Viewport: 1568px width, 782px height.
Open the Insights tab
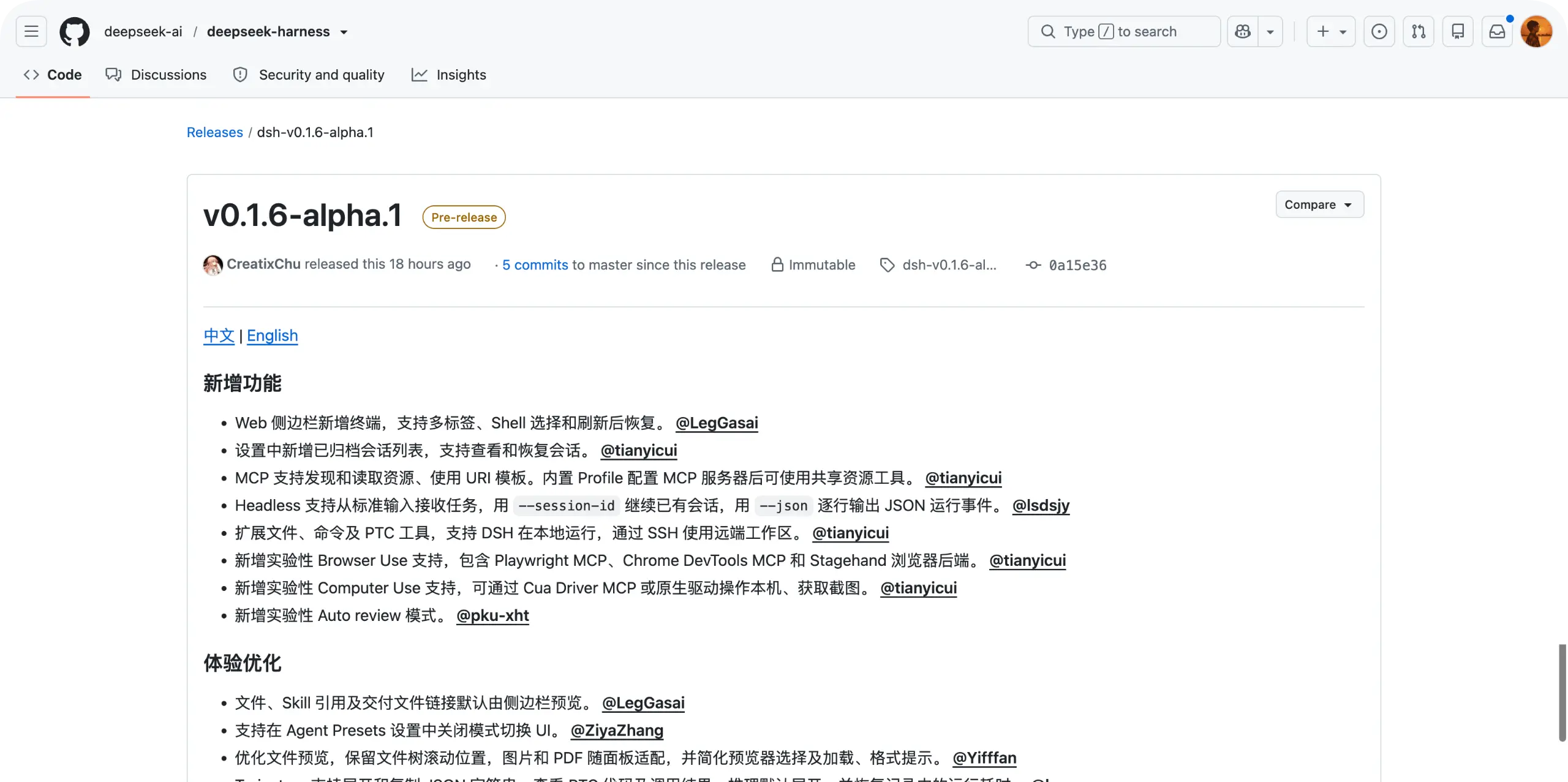coord(449,75)
